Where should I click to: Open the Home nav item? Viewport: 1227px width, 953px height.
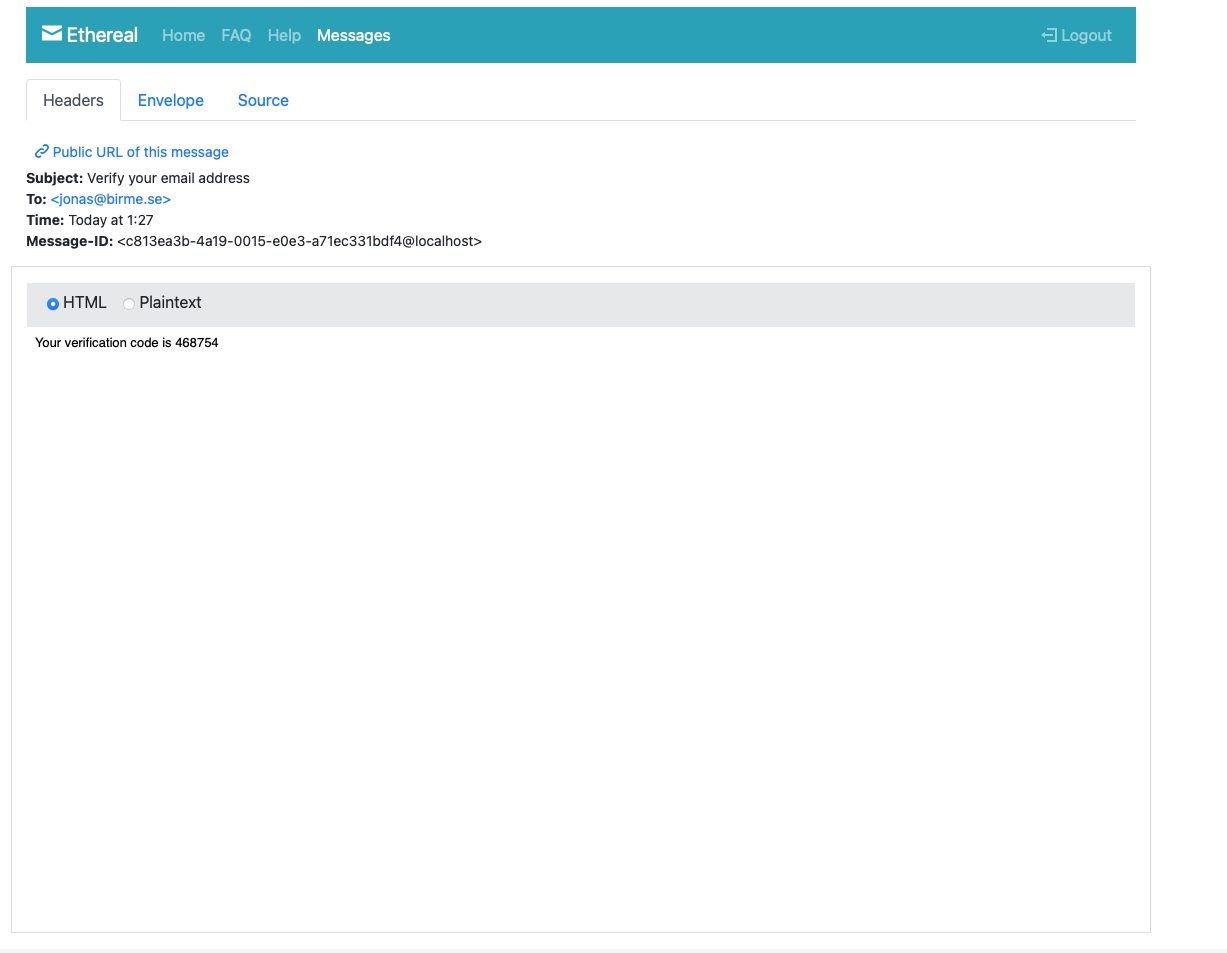183,35
